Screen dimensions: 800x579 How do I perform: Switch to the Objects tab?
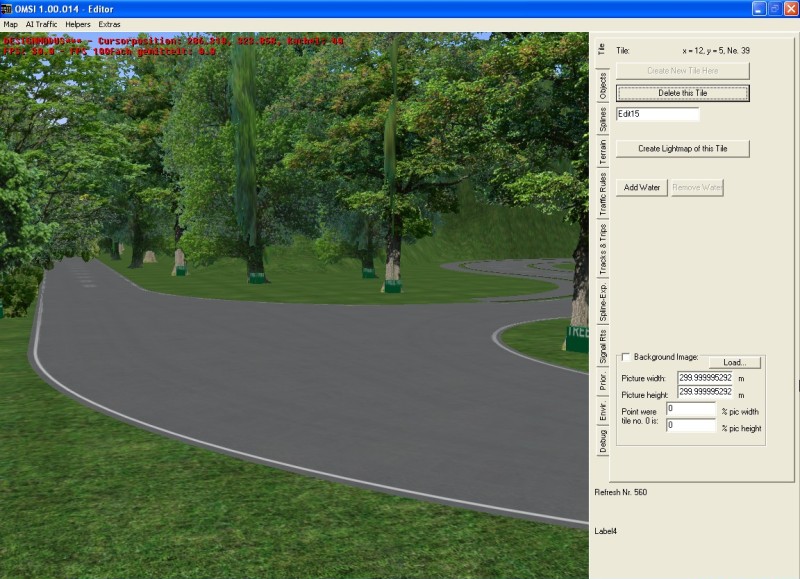coord(602,85)
